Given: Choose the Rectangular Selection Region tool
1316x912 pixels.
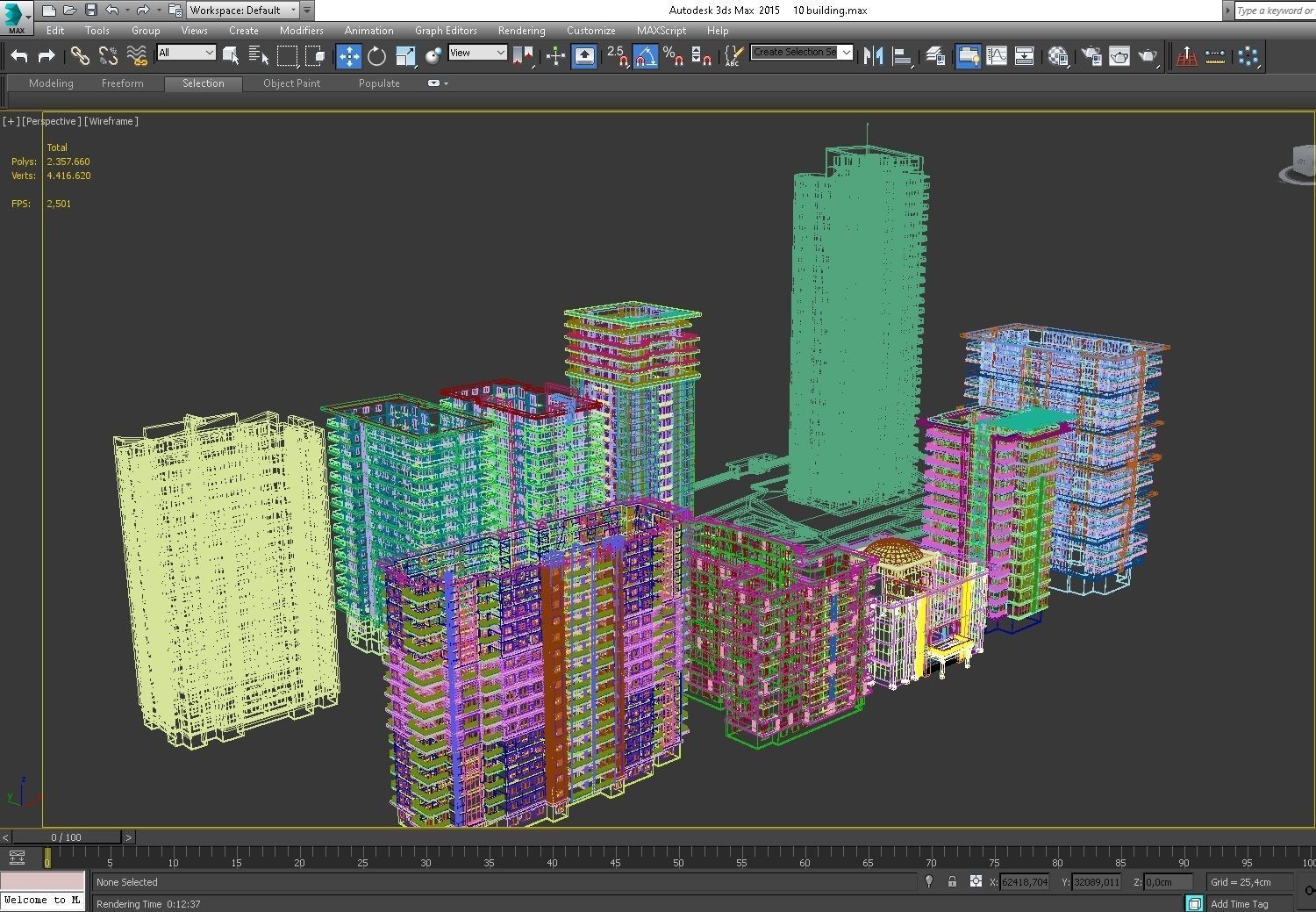Looking at the screenshot, I should pos(287,56).
